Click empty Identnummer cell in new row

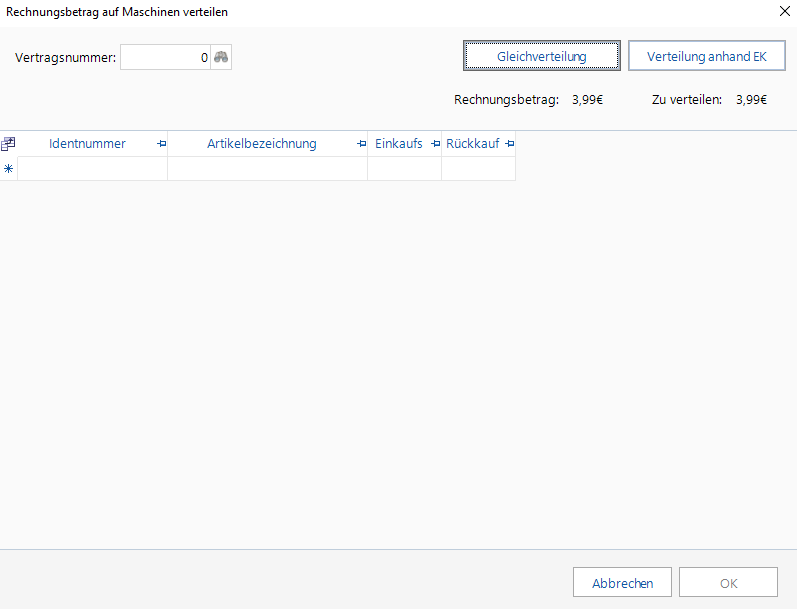tap(92, 169)
